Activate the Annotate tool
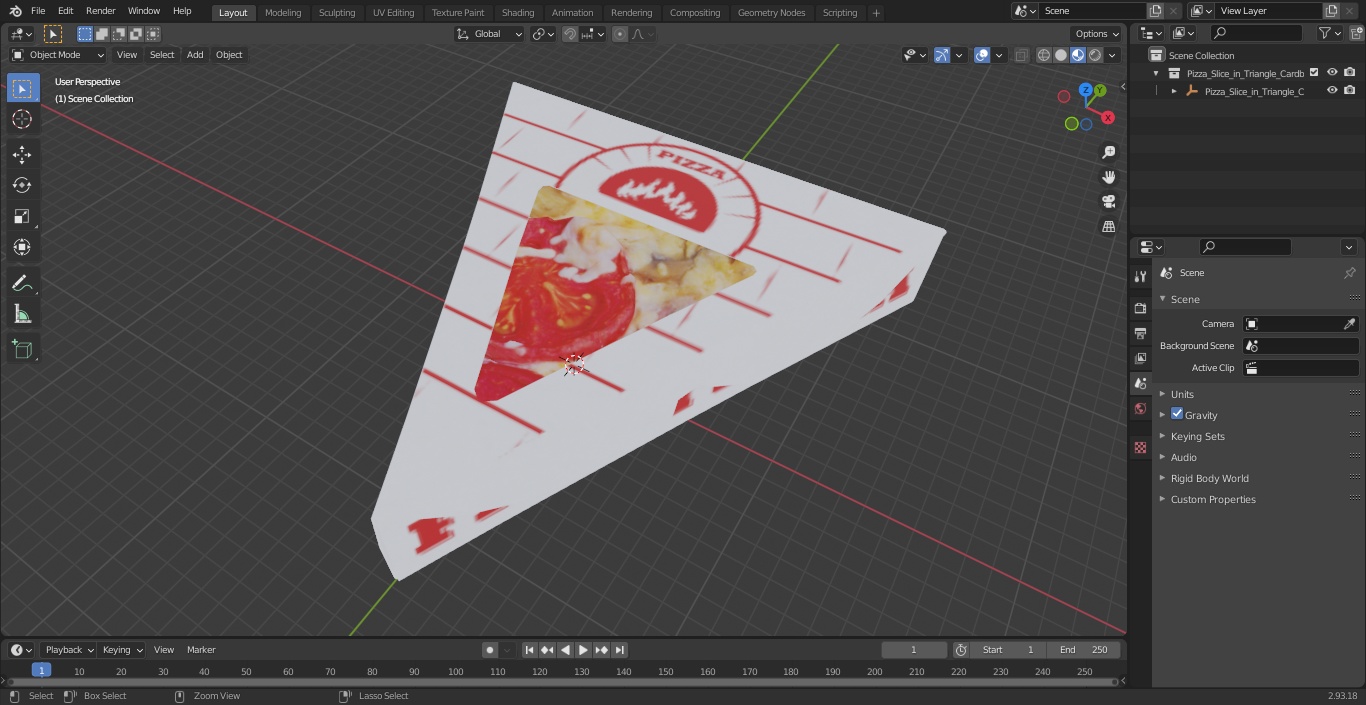This screenshot has height=705, width=1366. tap(22, 284)
